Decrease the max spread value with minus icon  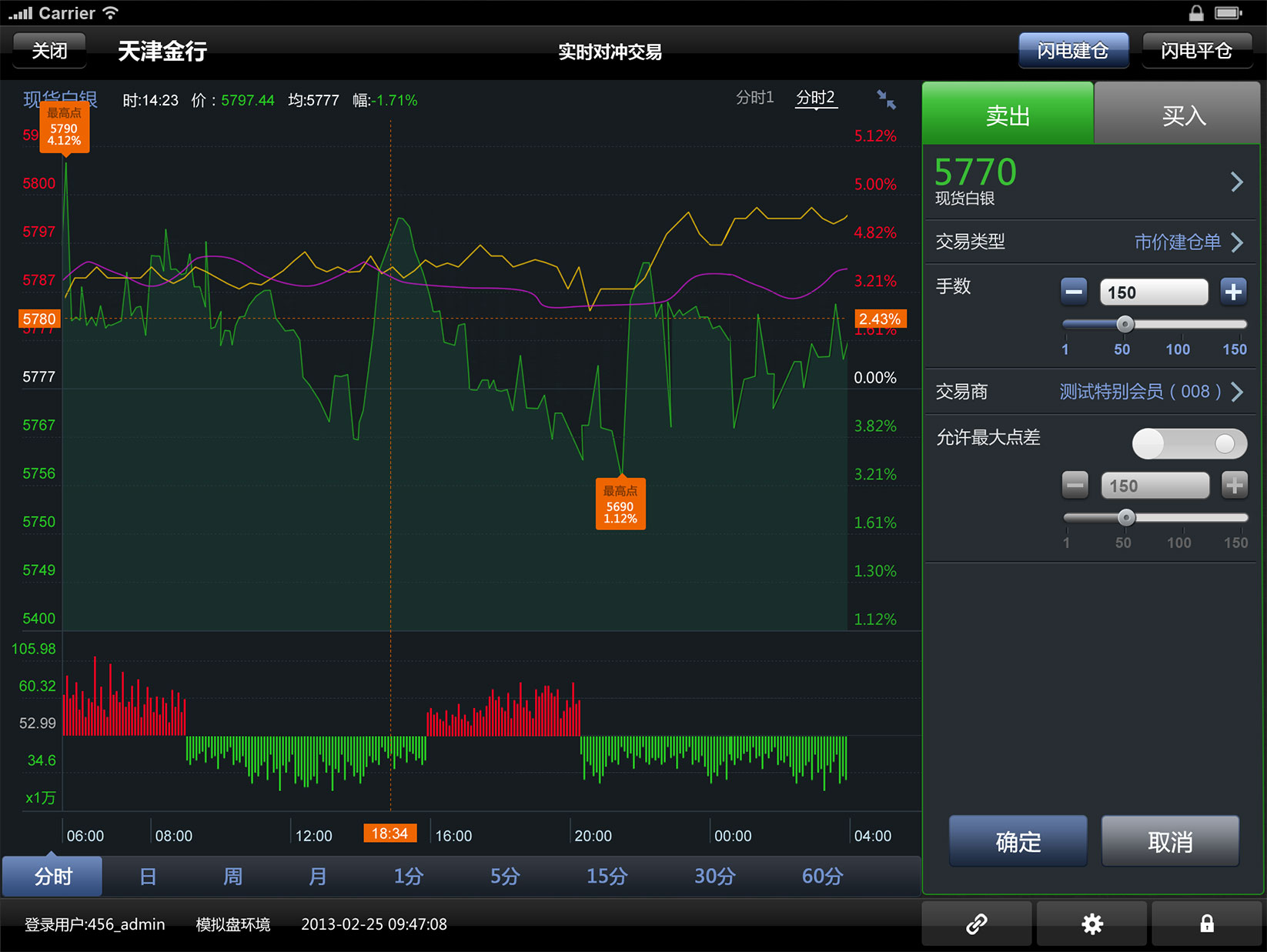[x=1075, y=485]
